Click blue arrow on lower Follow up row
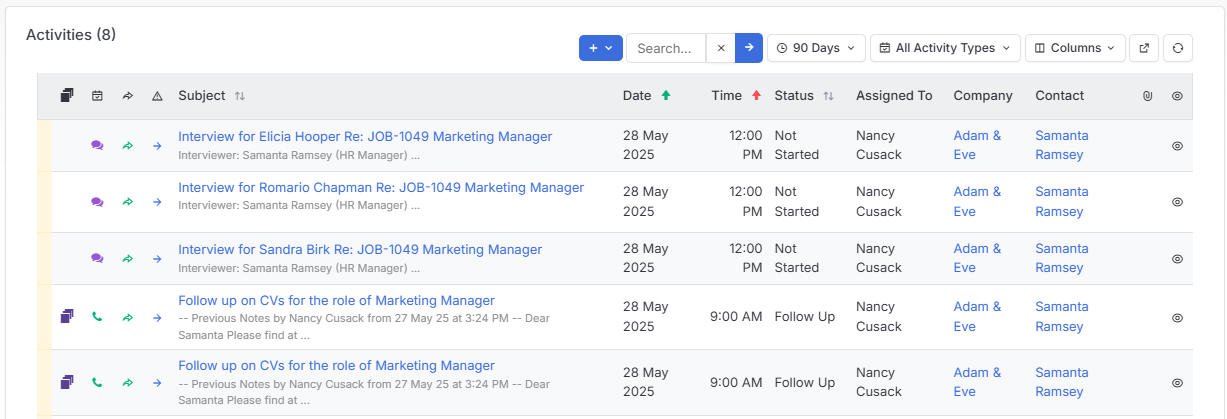The height and width of the screenshot is (419, 1227). [x=157, y=382]
